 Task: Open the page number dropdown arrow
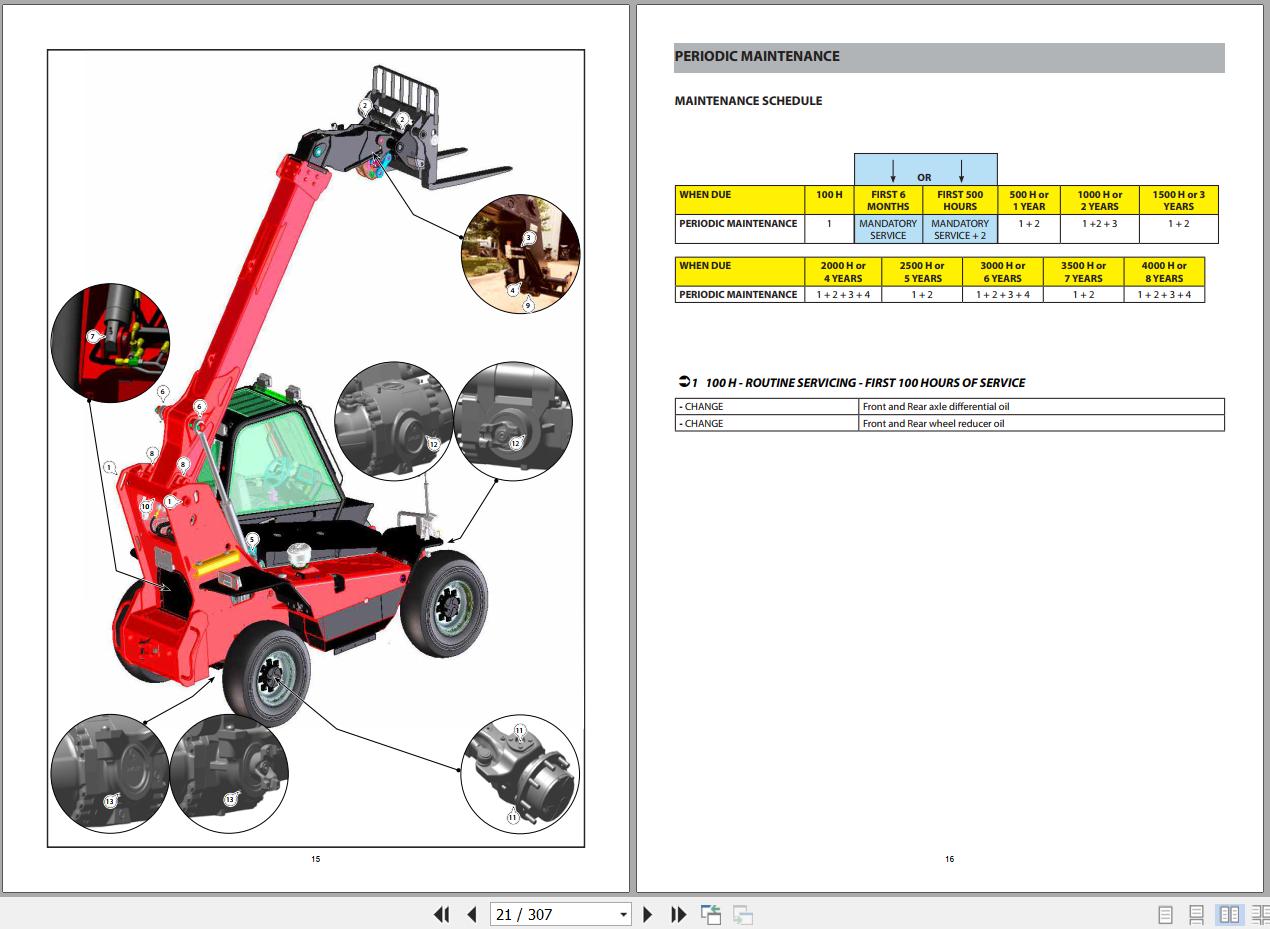(623, 914)
